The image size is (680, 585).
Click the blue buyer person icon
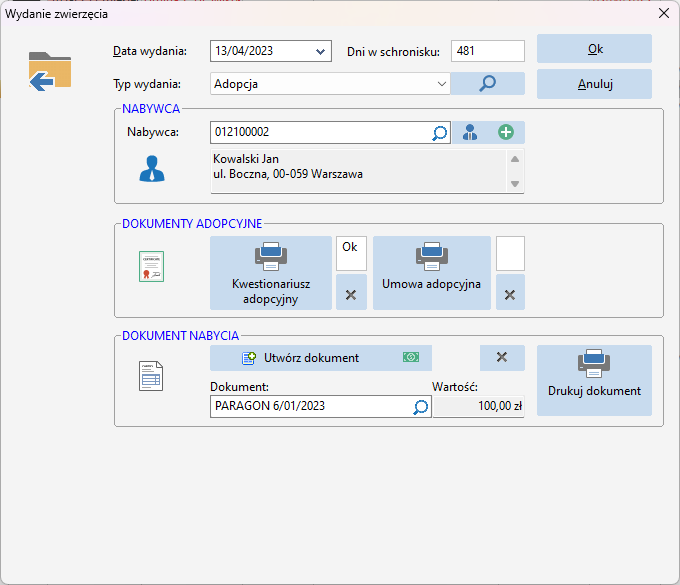click(152, 169)
